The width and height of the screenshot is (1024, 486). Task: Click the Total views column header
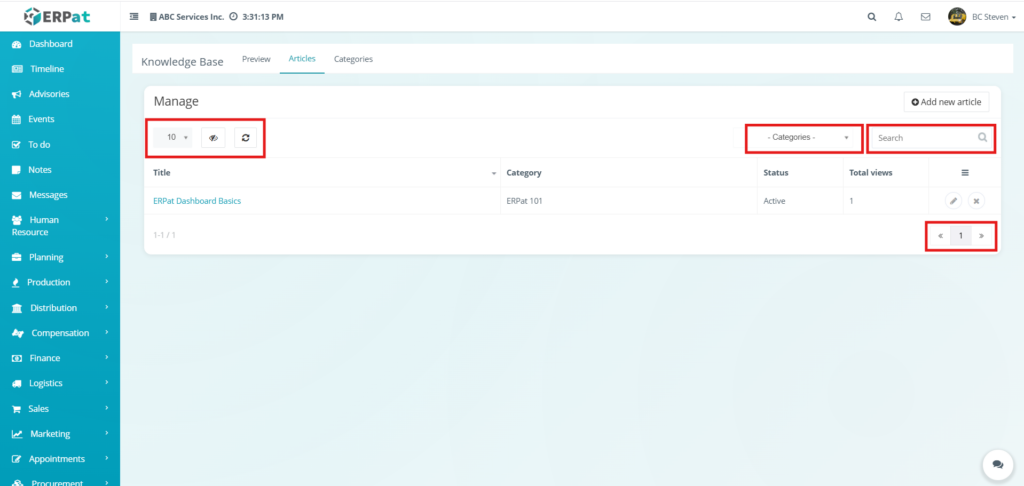886,172
